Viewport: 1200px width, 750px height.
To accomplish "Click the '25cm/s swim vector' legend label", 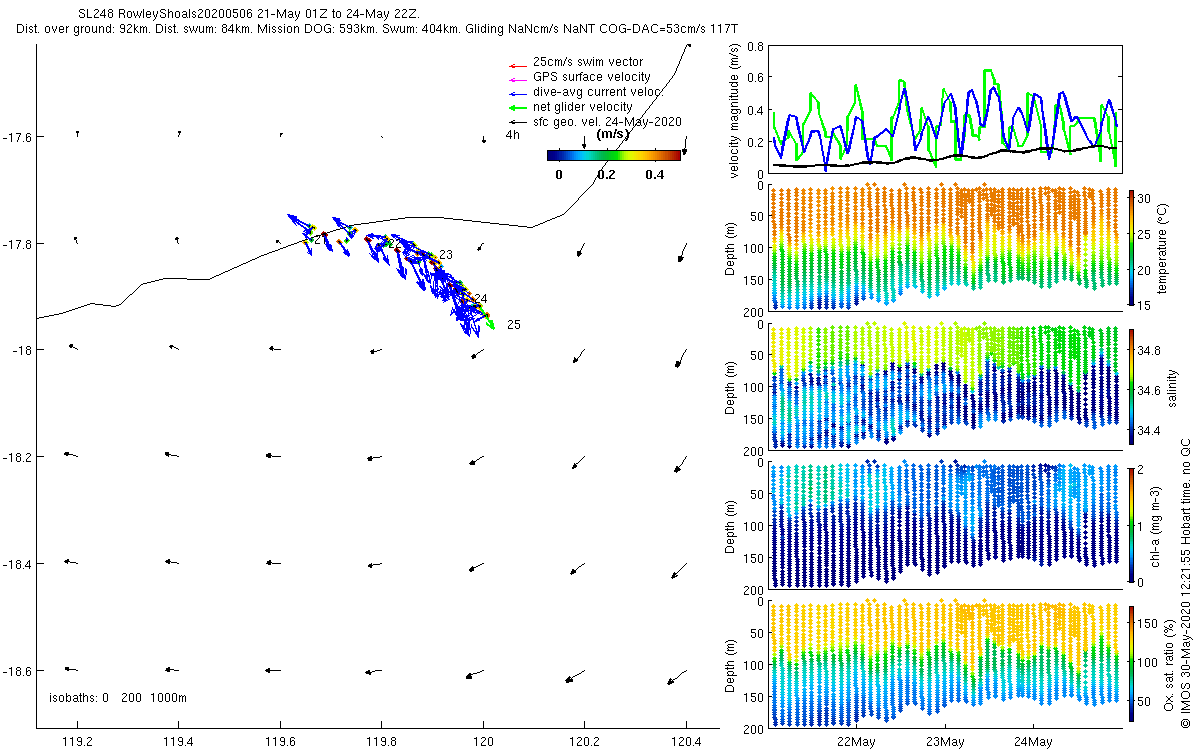I will (588, 62).
